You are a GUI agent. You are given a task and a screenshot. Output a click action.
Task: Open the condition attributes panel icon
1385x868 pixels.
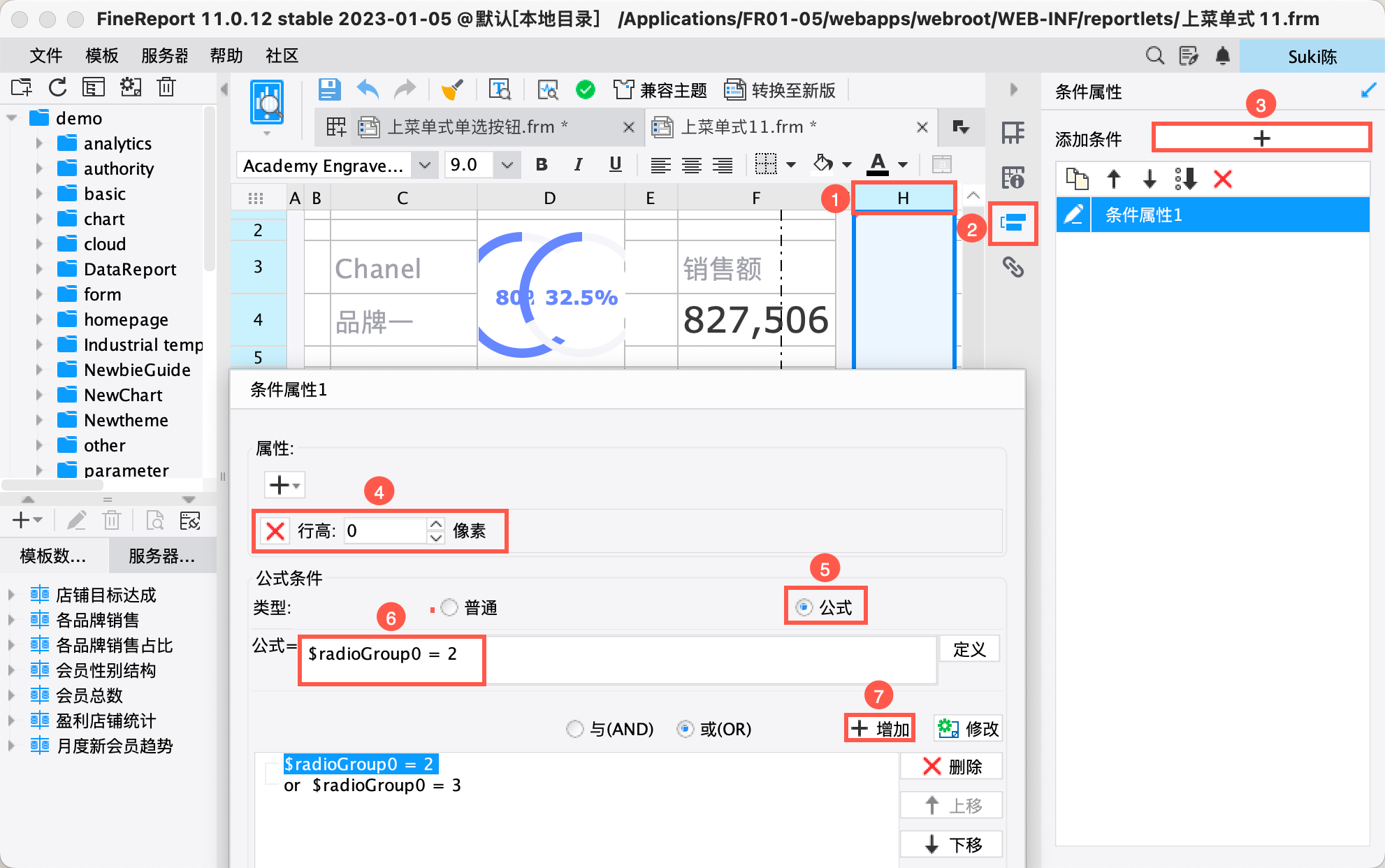tap(1013, 223)
